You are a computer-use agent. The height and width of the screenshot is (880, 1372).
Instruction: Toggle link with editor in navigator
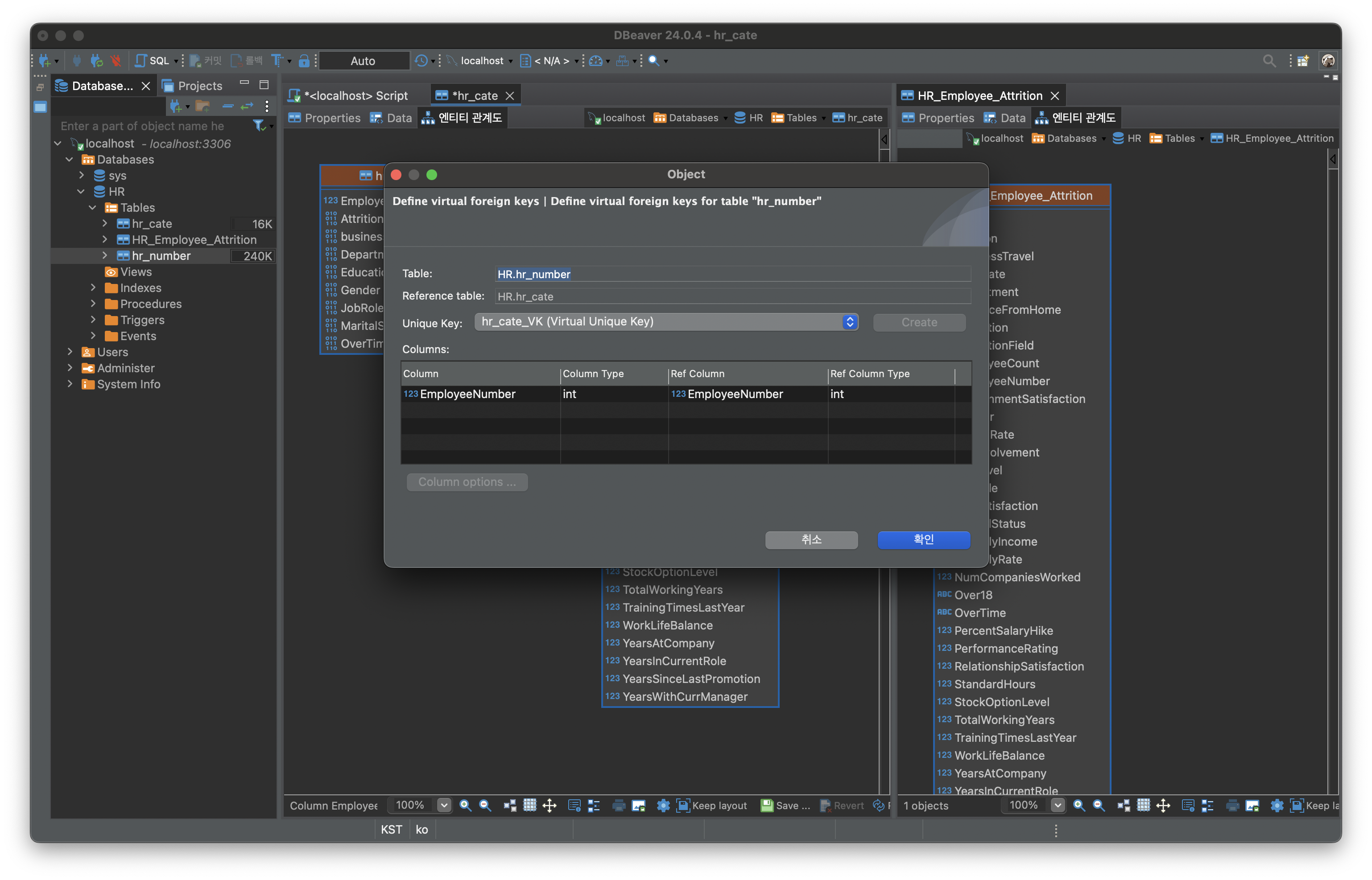click(x=247, y=106)
